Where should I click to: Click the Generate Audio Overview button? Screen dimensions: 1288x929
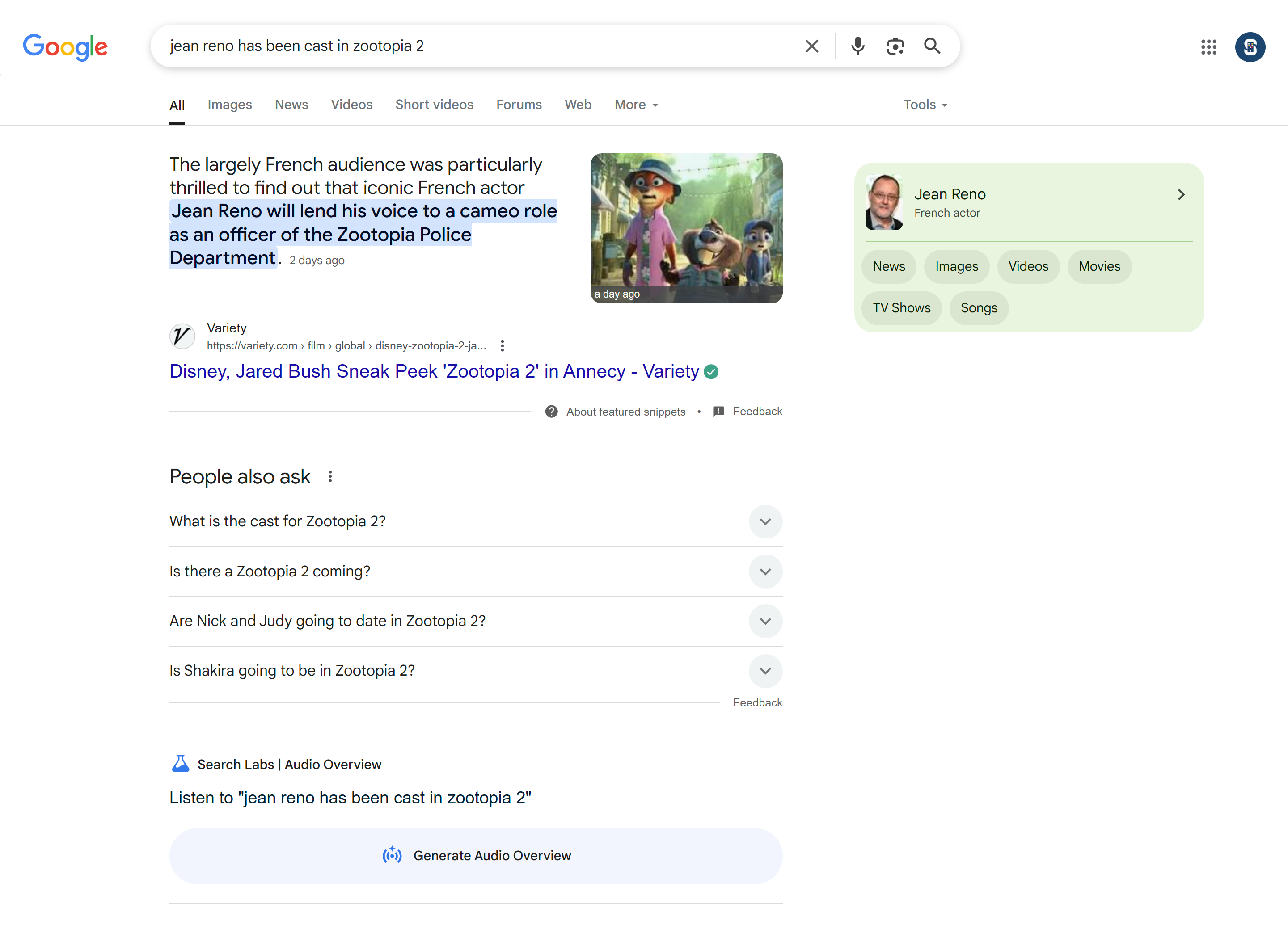476,856
